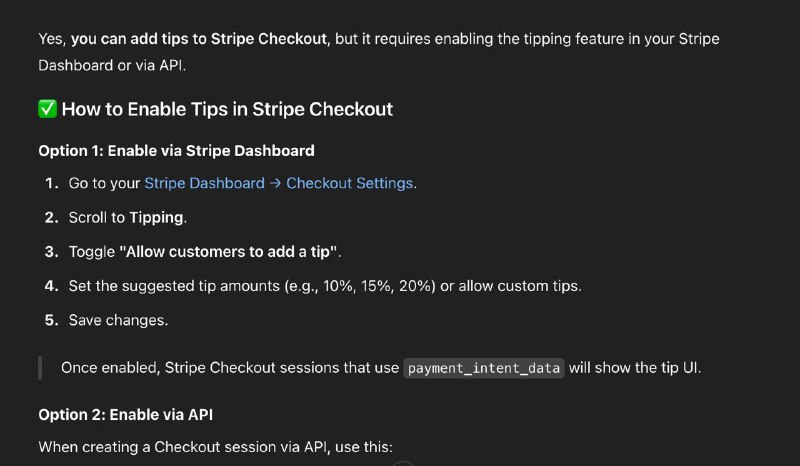The width and height of the screenshot is (800, 466).
Task: Click the bold word Tipping in step 2
Action: [156, 218]
